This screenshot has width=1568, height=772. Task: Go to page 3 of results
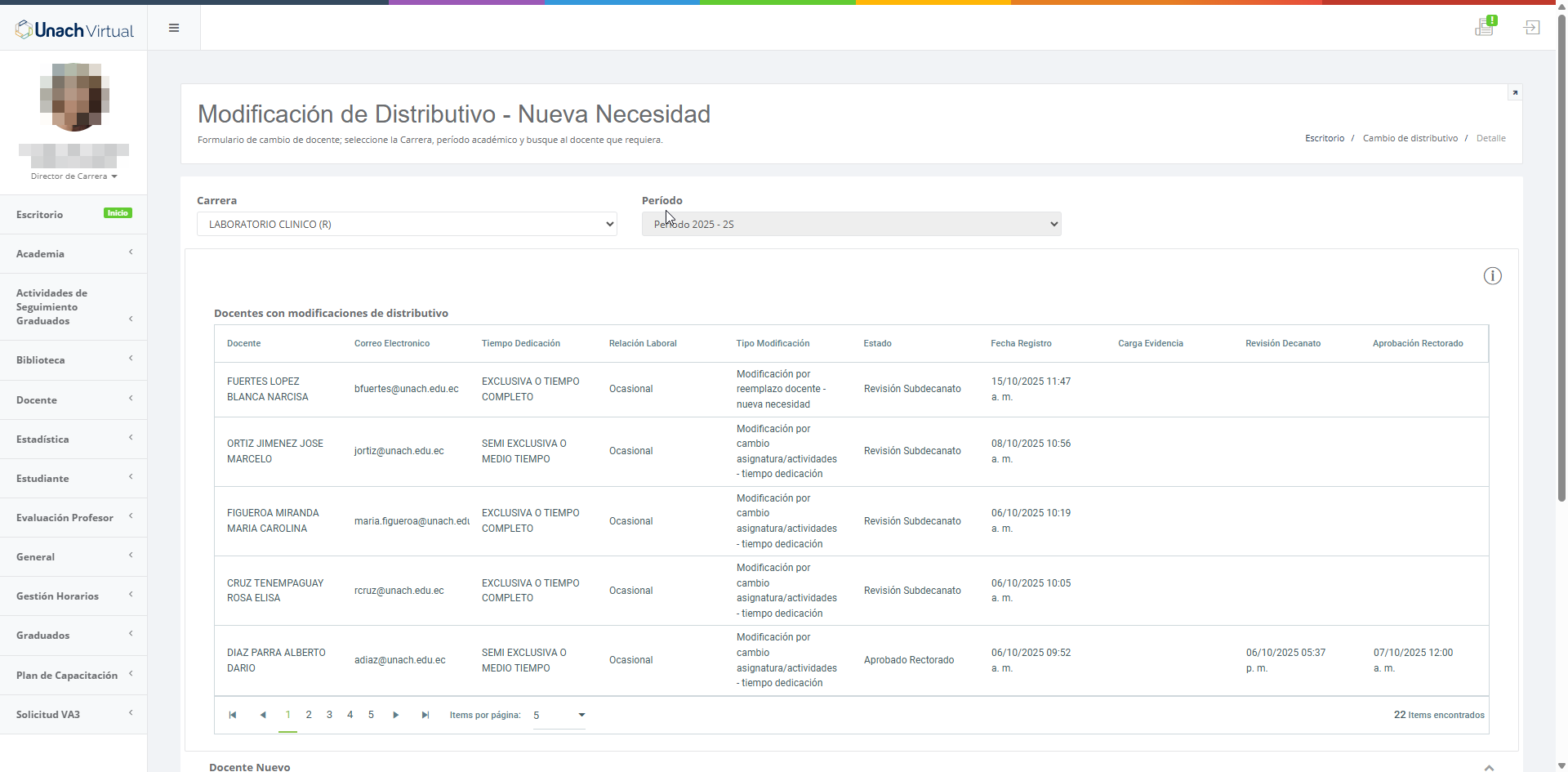pyautogui.click(x=329, y=715)
